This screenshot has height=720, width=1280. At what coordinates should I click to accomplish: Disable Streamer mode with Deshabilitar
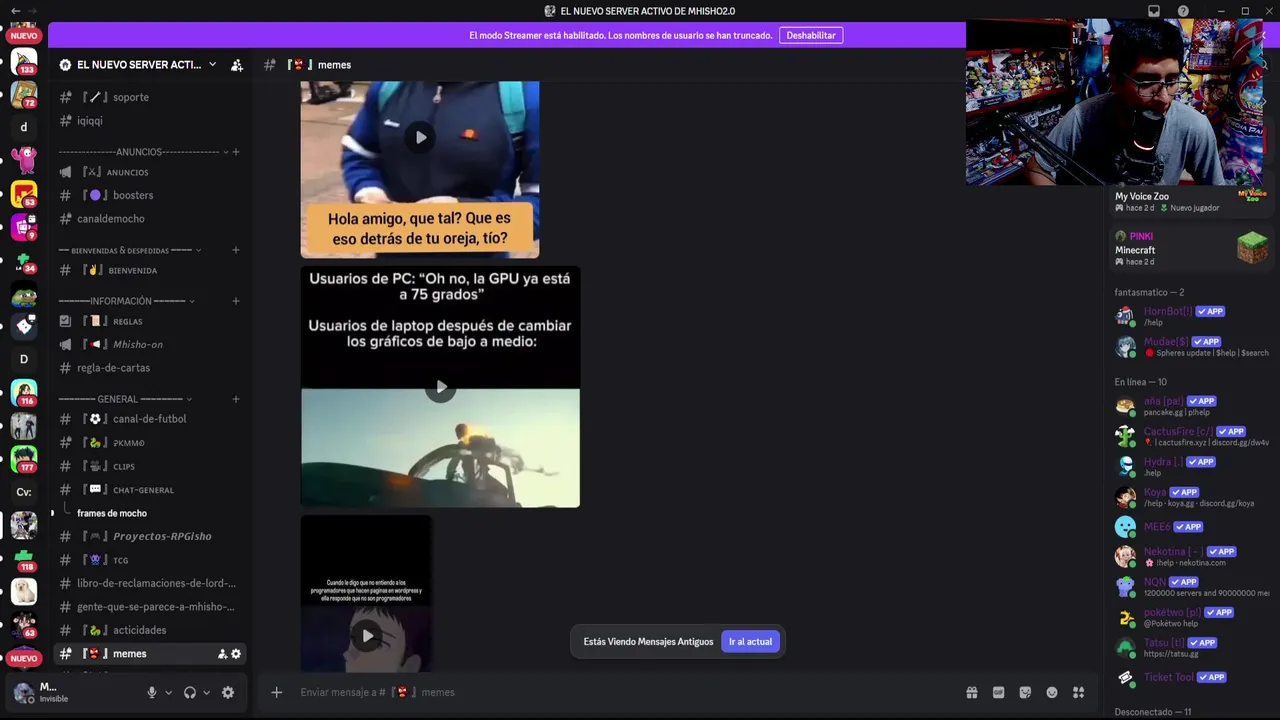[x=811, y=35]
